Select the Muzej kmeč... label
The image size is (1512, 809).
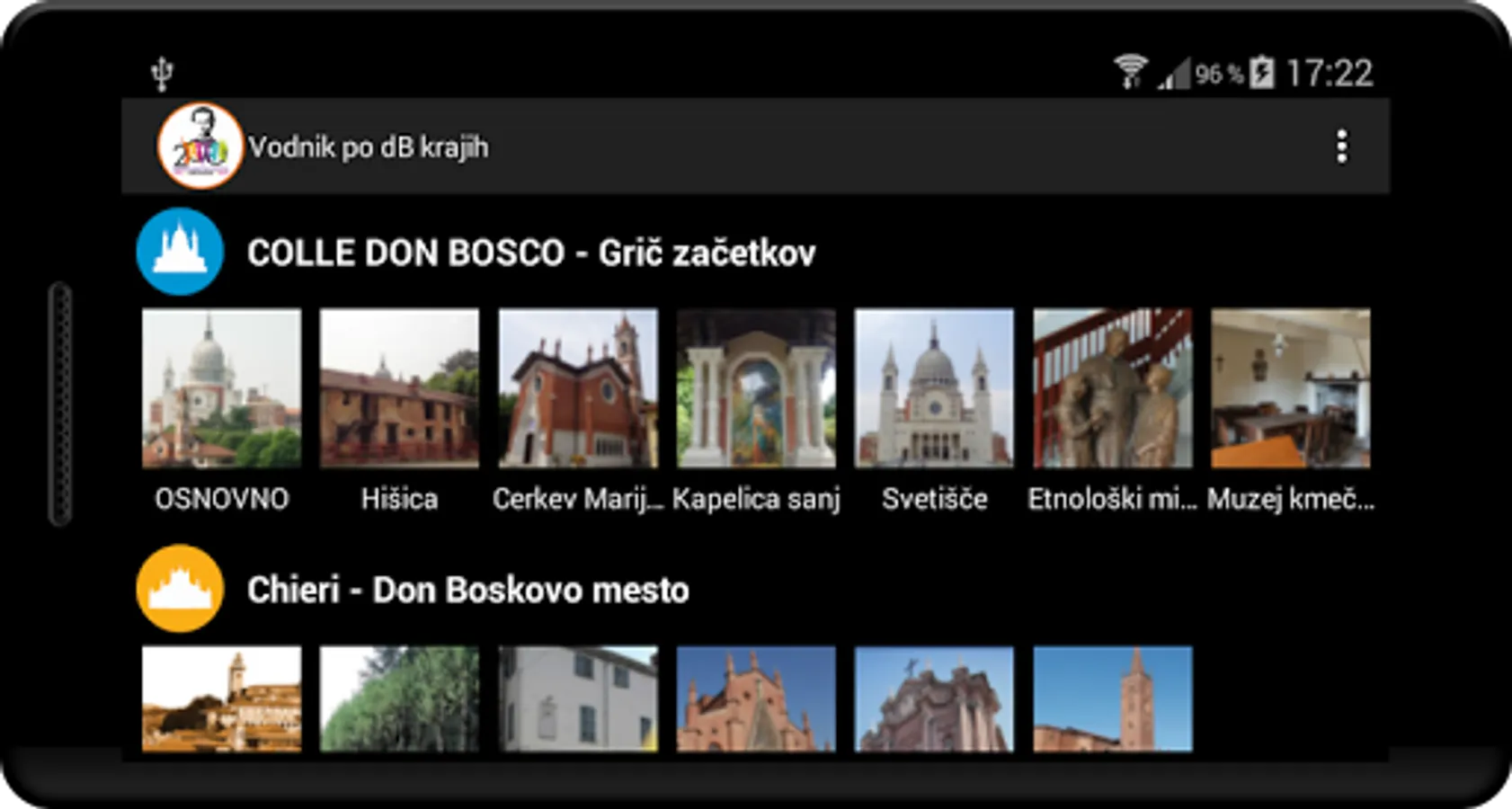click(x=1291, y=499)
